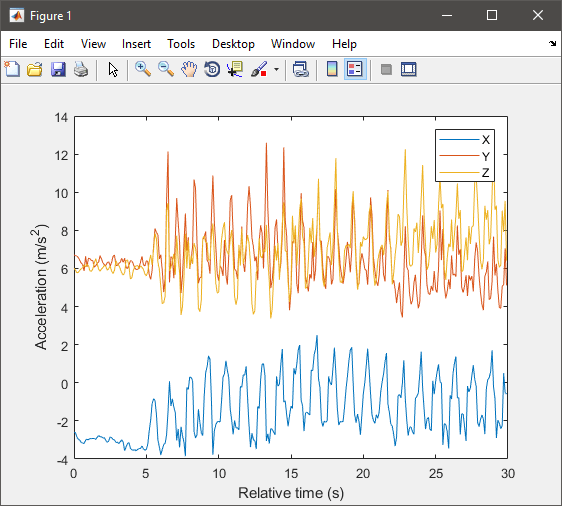The width and height of the screenshot is (562, 506).
Task: Click the Y line sample in legend
Action: 459,156
